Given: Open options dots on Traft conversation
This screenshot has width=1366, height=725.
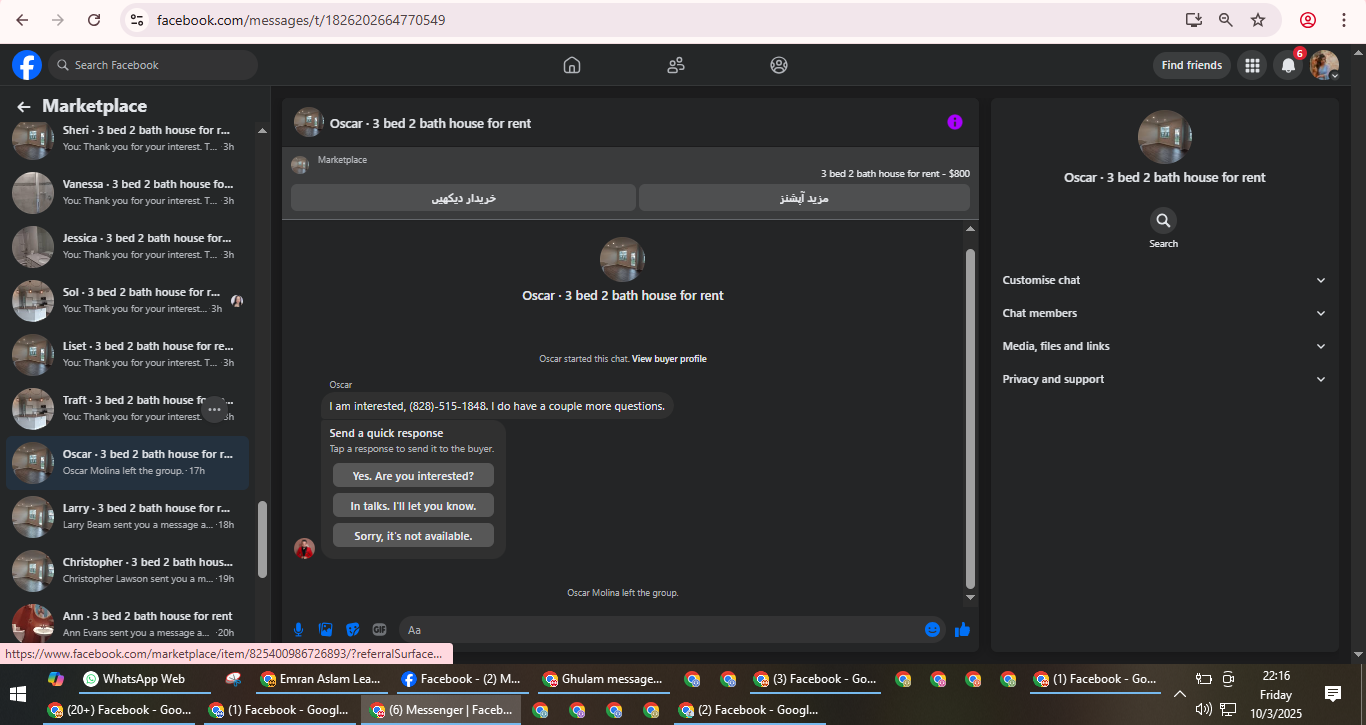Looking at the screenshot, I should (x=214, y=409).
